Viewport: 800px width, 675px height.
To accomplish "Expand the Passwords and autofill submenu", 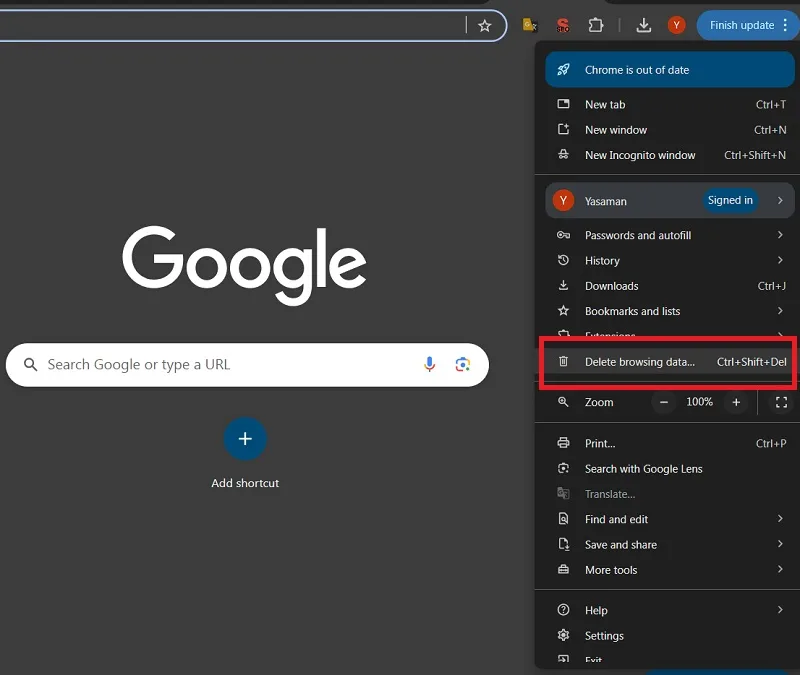I will pyautogui.click(x=669, y=235).
